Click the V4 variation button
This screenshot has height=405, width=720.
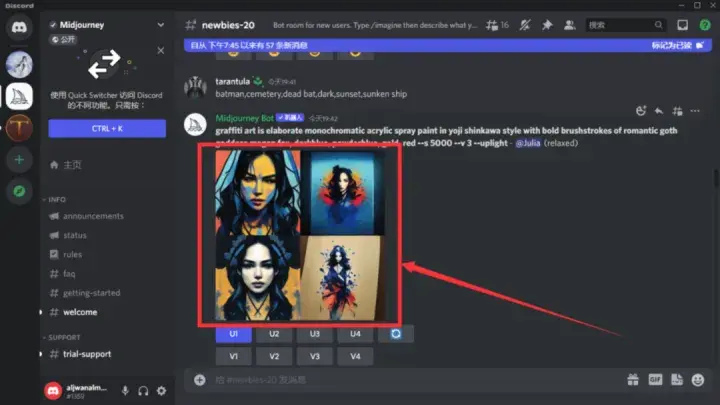coord(355,356)
